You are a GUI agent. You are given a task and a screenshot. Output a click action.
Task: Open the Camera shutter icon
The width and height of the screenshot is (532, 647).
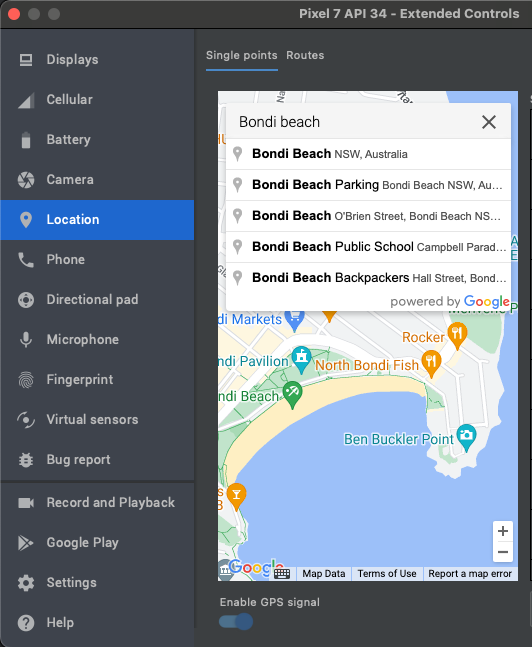tap(26, 180)
